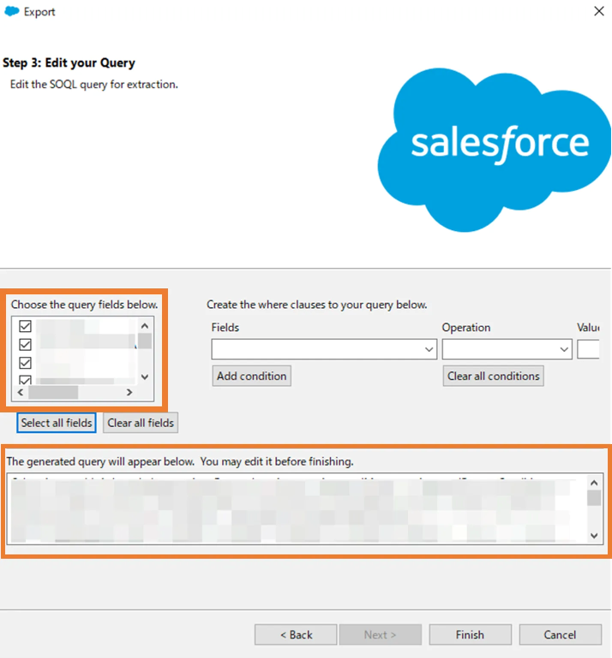Toggle the partially visible fourth field checkbox
Image resolution: width=612 pixels, height=658 pixels.
[x=25, y=380]
